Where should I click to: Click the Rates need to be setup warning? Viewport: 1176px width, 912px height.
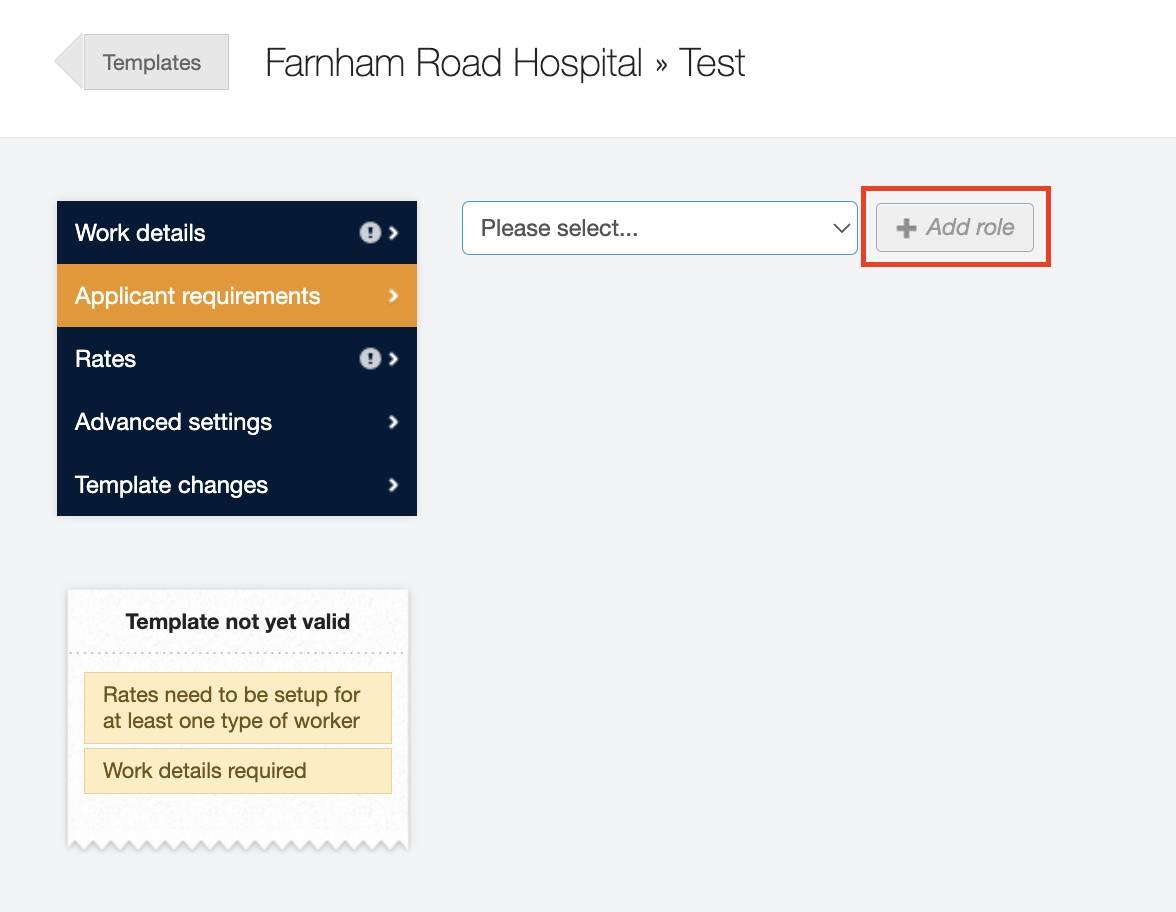[x=237, y=708]
